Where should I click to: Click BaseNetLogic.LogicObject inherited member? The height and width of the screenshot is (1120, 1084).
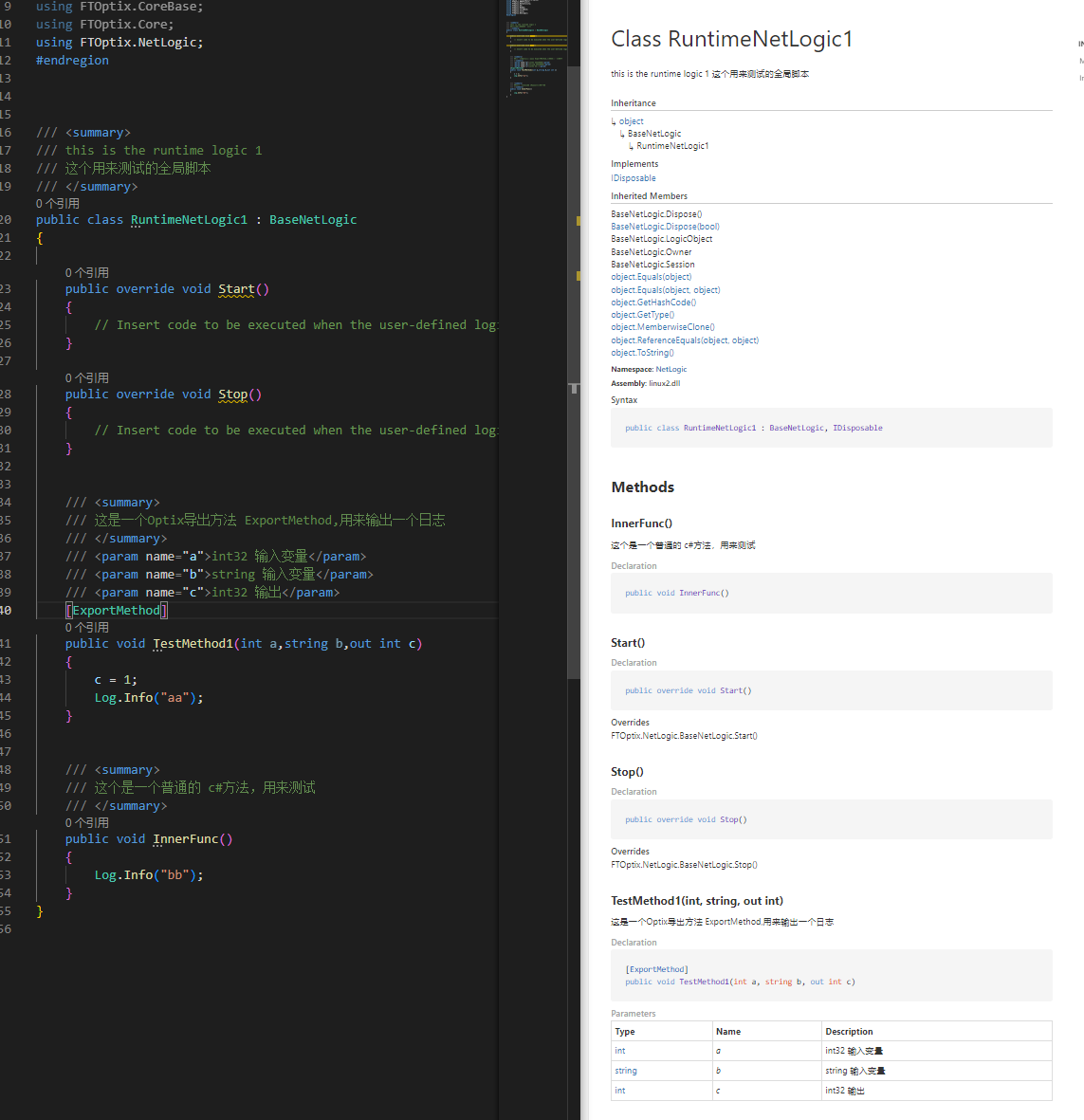tap(661, 239)
